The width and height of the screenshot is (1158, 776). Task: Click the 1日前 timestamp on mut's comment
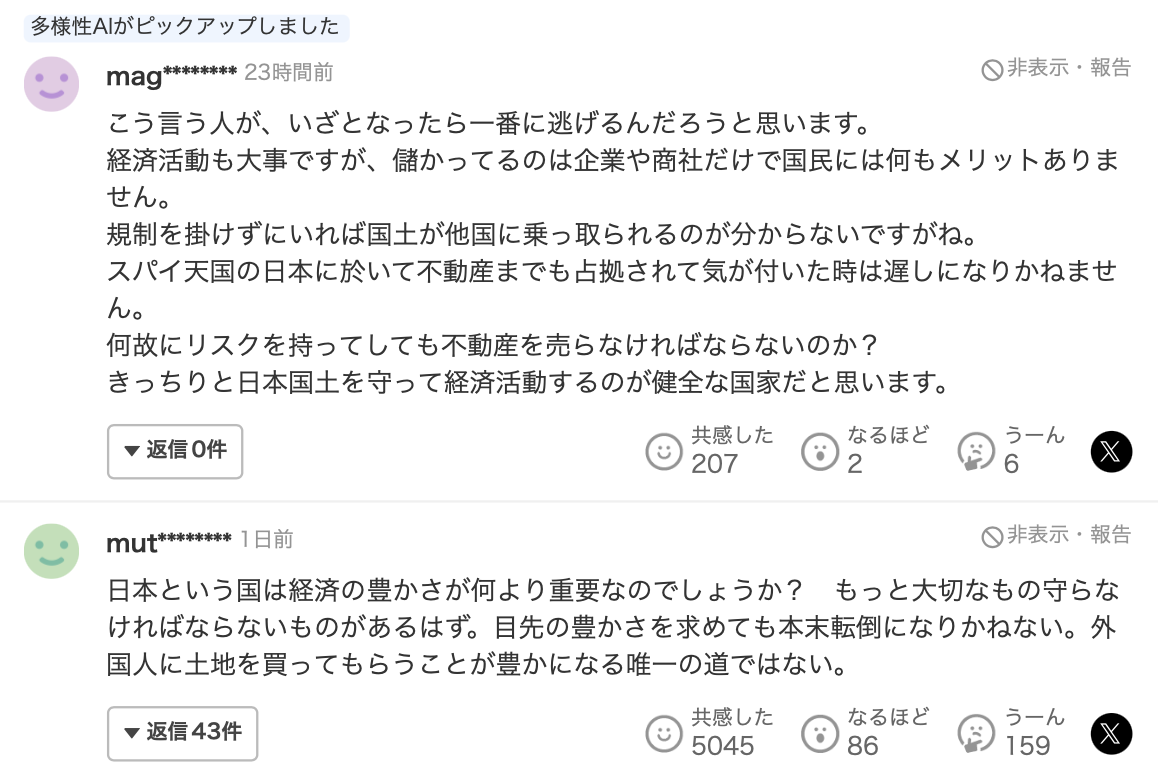pyautogui.click(x=267, y=540)
